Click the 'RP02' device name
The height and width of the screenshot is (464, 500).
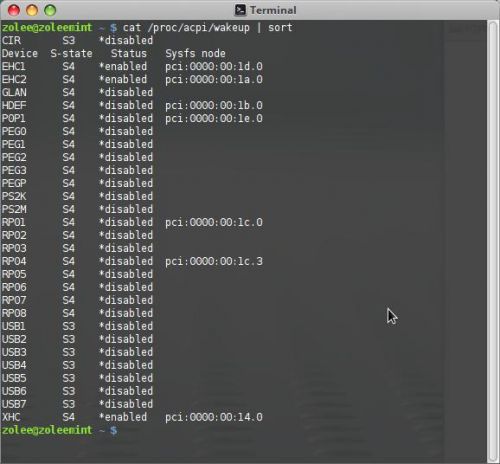pos(14,235)
